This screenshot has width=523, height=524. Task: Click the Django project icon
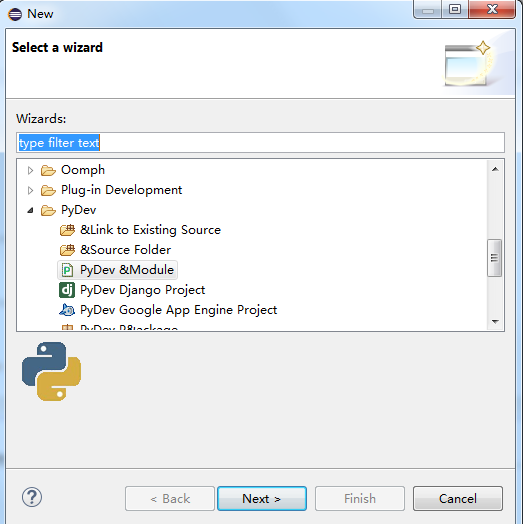pos(67,290)
